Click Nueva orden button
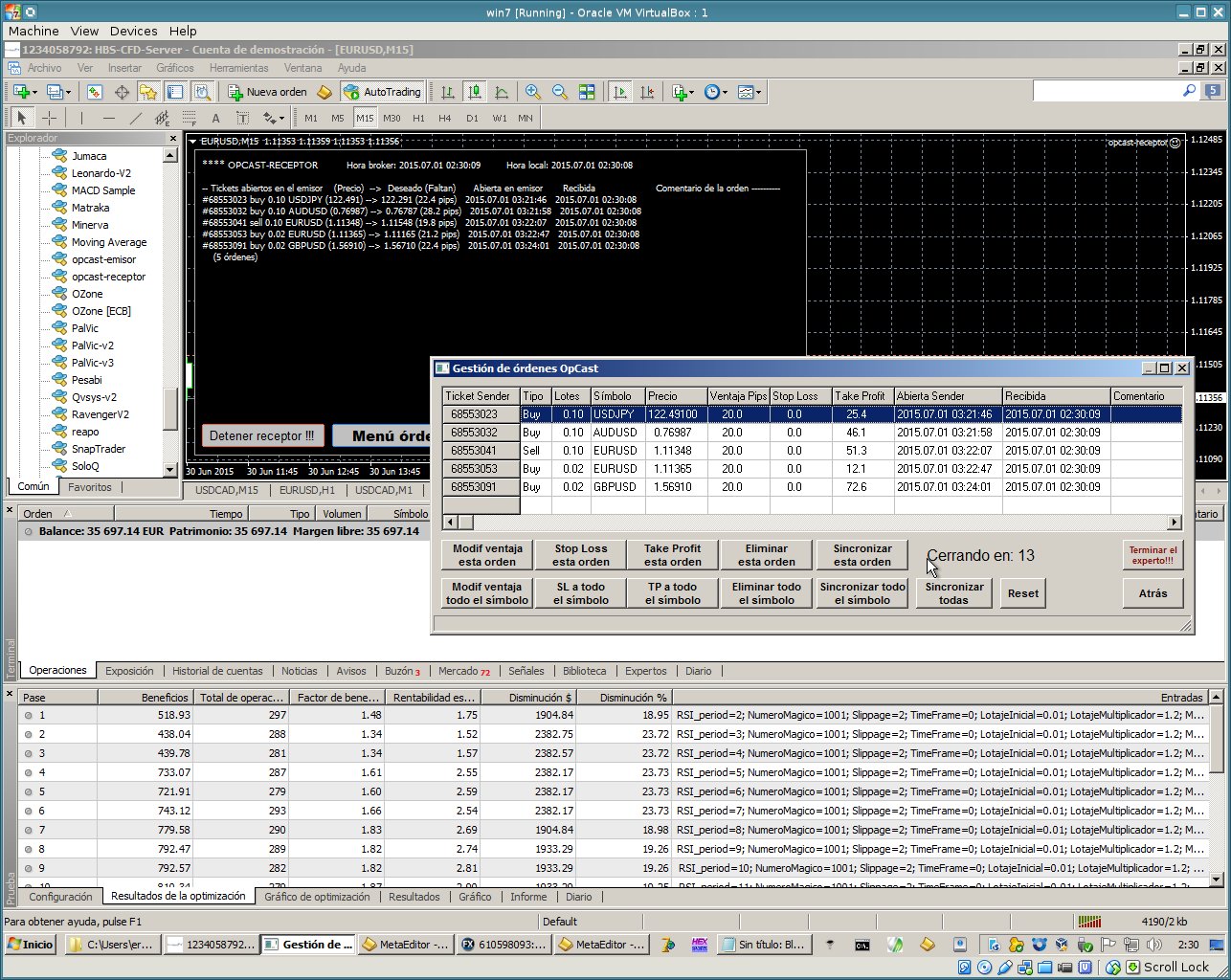Image resolution: width=1231 pixels, height=980 pixels. tap(267, 92)
